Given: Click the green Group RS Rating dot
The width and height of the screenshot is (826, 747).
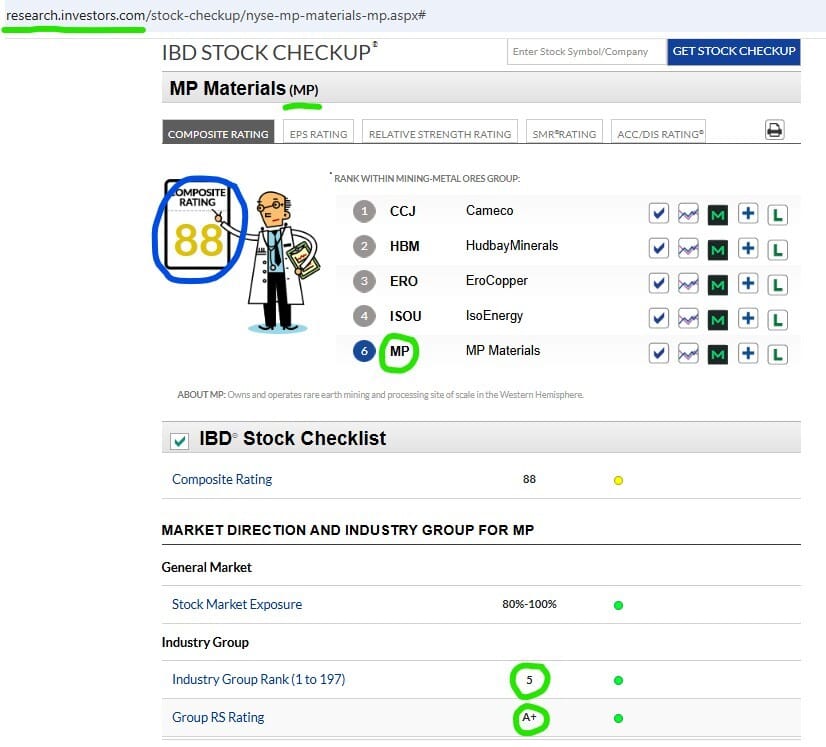Looking at the screenshot, I should (618, 718).
